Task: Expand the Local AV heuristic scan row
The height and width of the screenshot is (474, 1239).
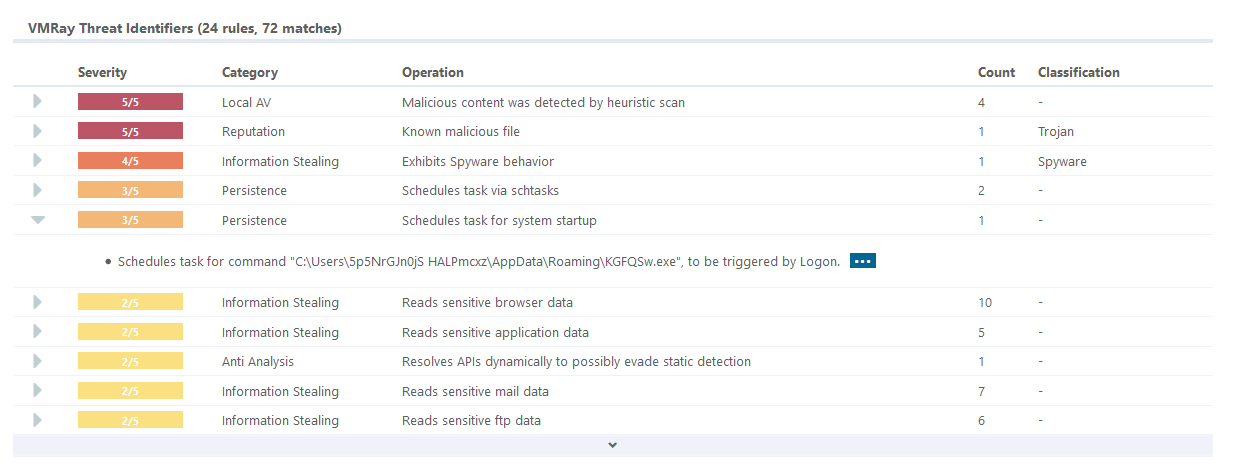Action: pos(38,102)
